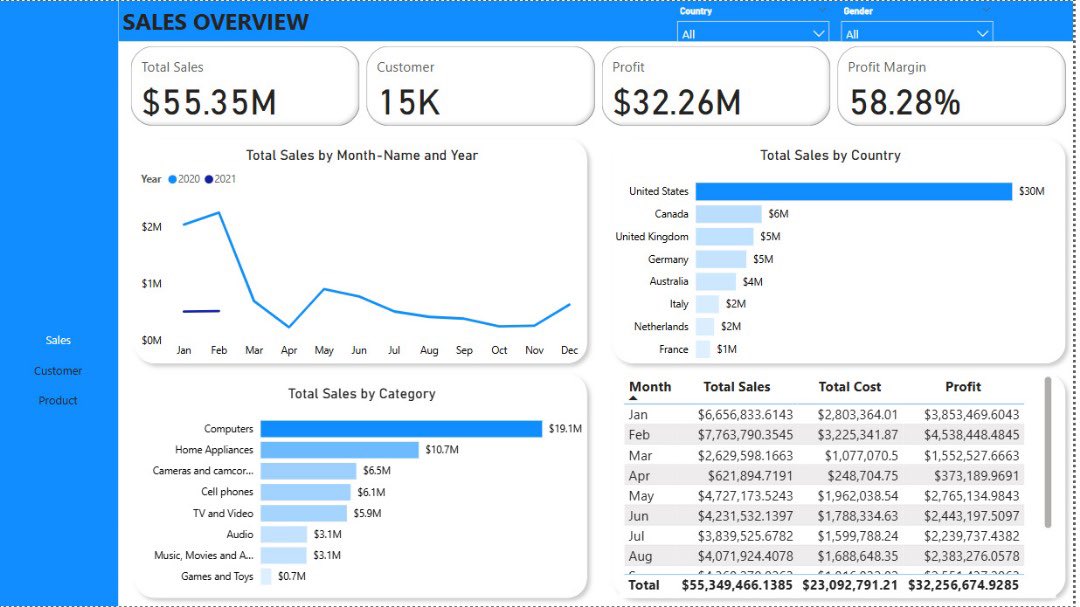
Task: Sort table by Profit column header
Action: tap(963, 387)
